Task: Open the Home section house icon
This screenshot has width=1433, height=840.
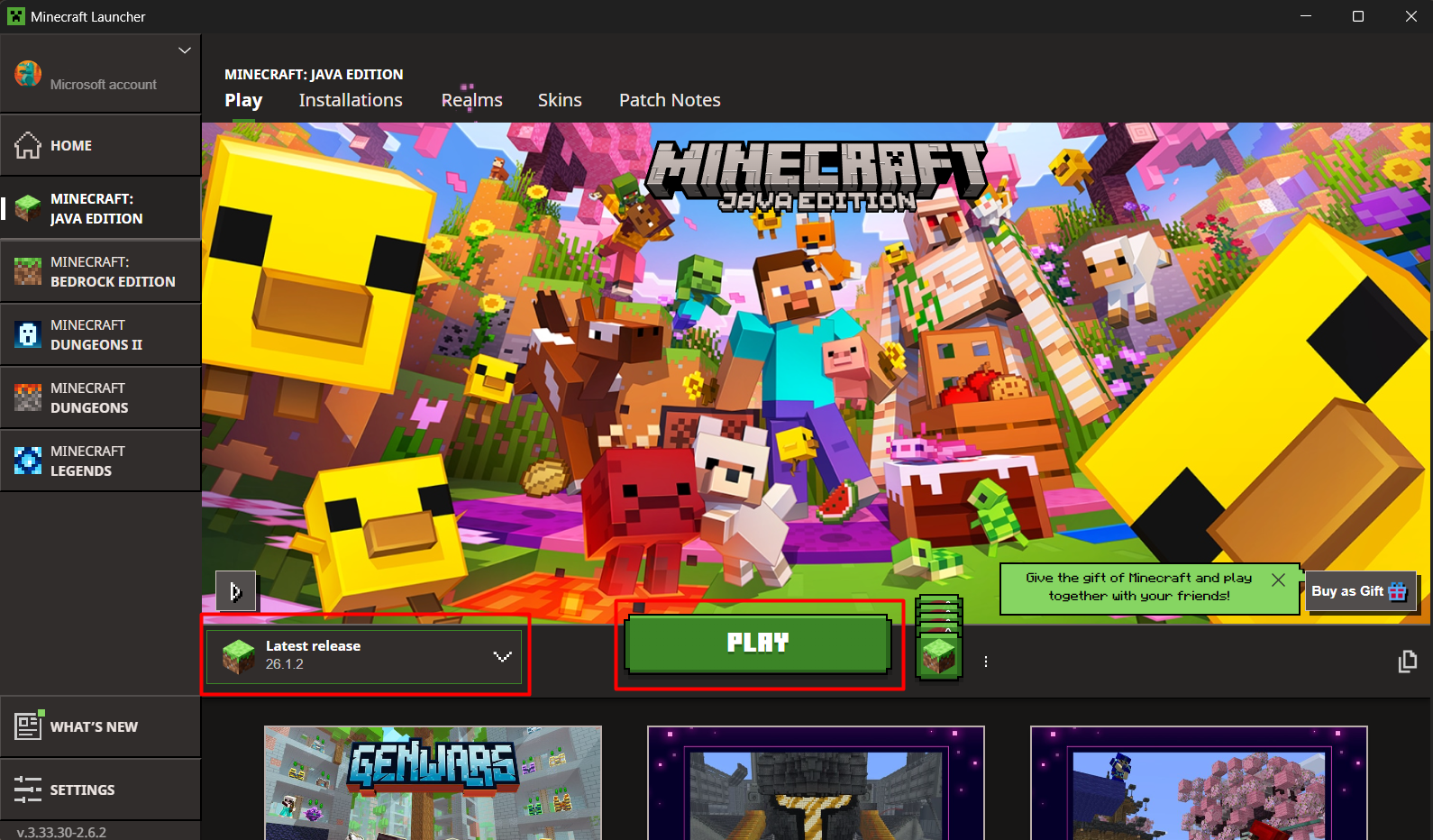Action: (x=28, y=145)
